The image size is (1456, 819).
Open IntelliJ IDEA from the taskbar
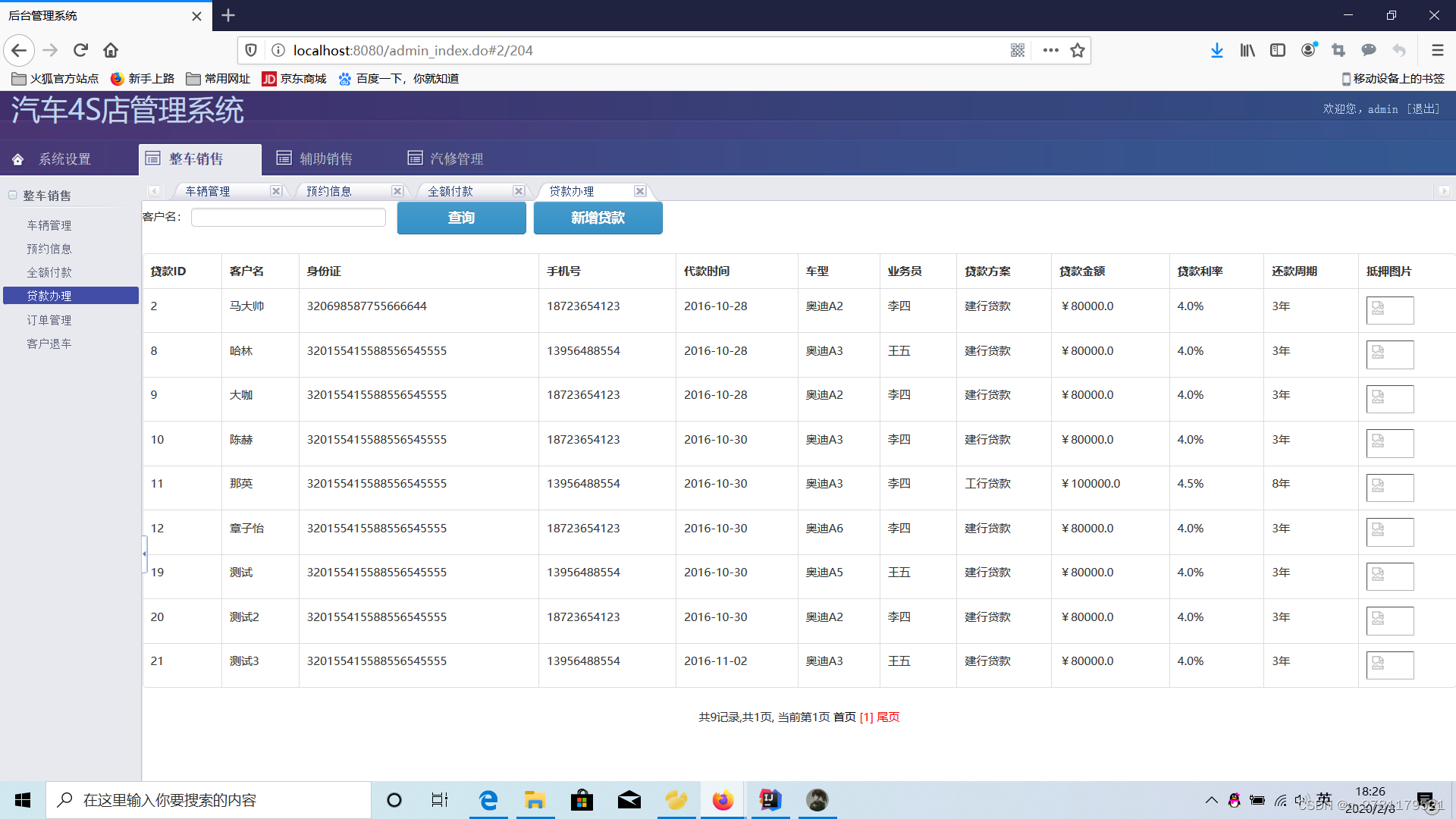coord(770,800)
